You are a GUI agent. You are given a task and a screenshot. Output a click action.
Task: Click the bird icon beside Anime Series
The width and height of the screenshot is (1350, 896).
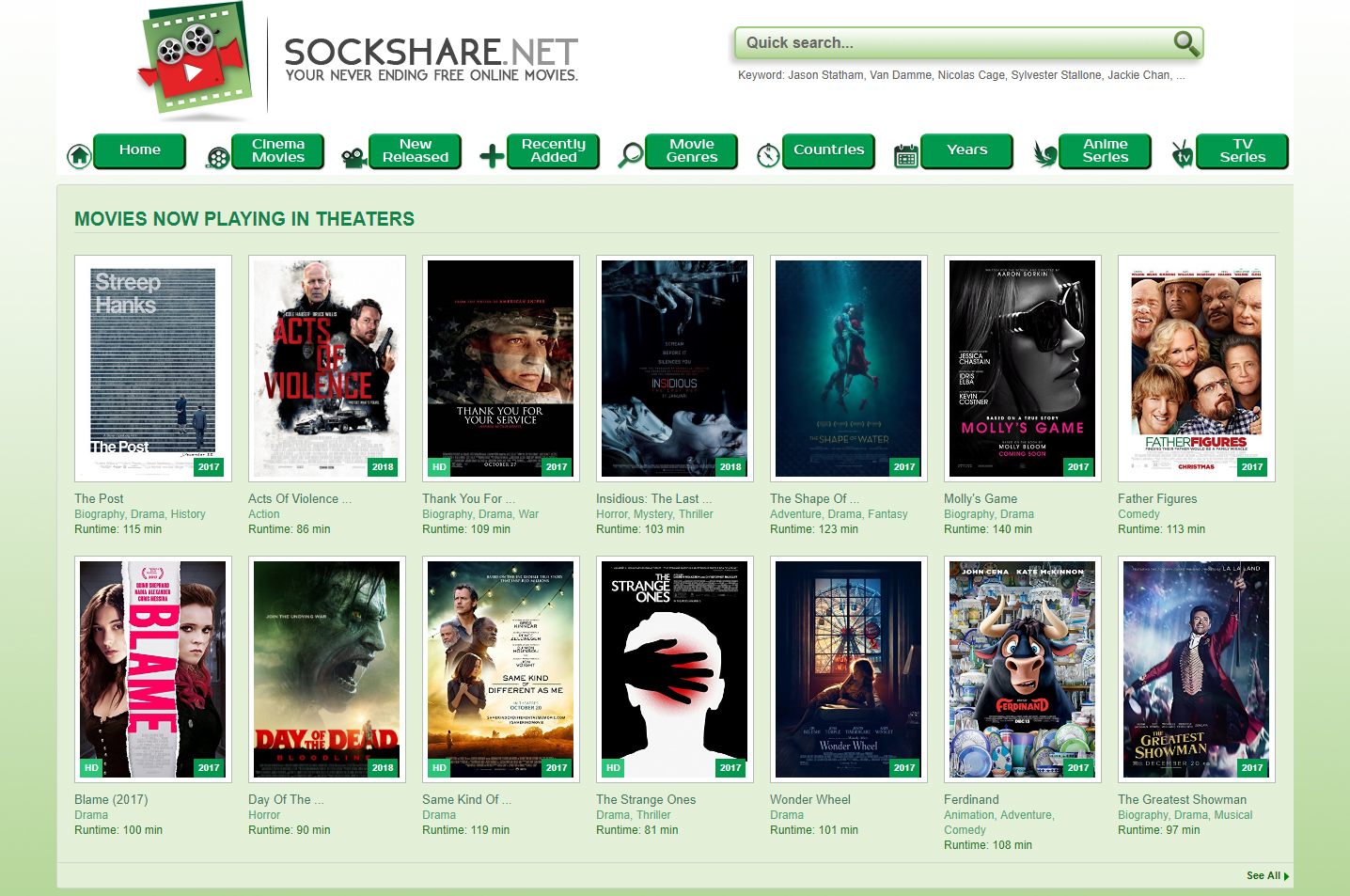1044,153
